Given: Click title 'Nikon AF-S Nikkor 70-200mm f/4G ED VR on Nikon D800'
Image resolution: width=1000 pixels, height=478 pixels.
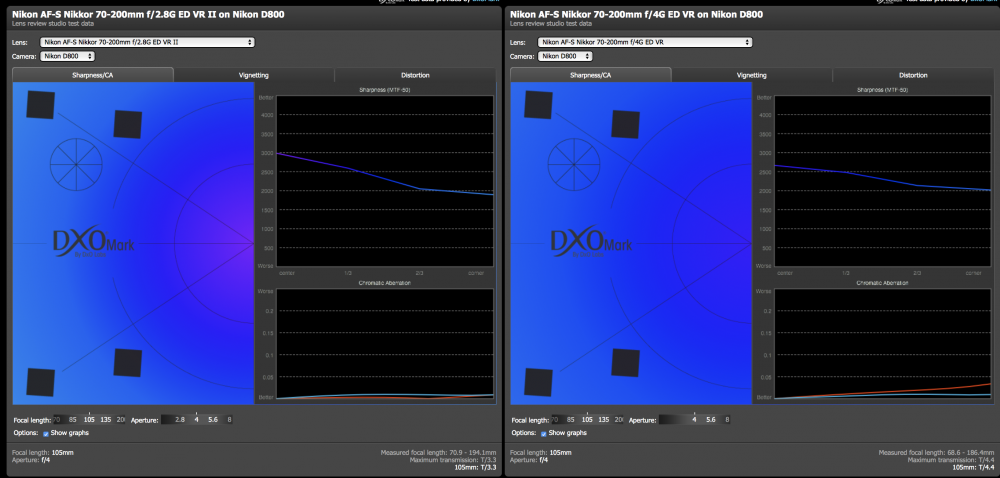Looking at the screenshot, I should click(636, 15).
